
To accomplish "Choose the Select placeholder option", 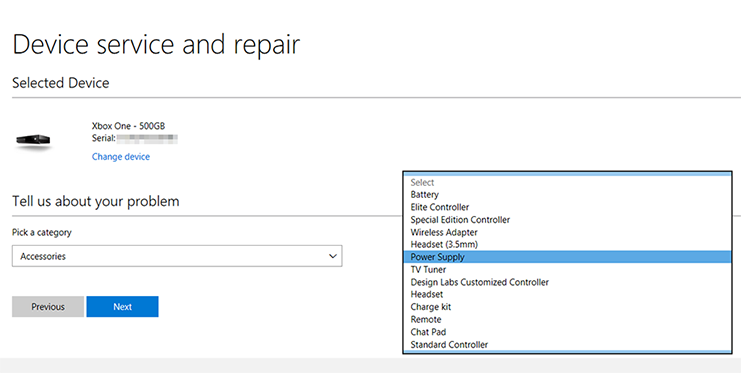I will click(567, 182).
